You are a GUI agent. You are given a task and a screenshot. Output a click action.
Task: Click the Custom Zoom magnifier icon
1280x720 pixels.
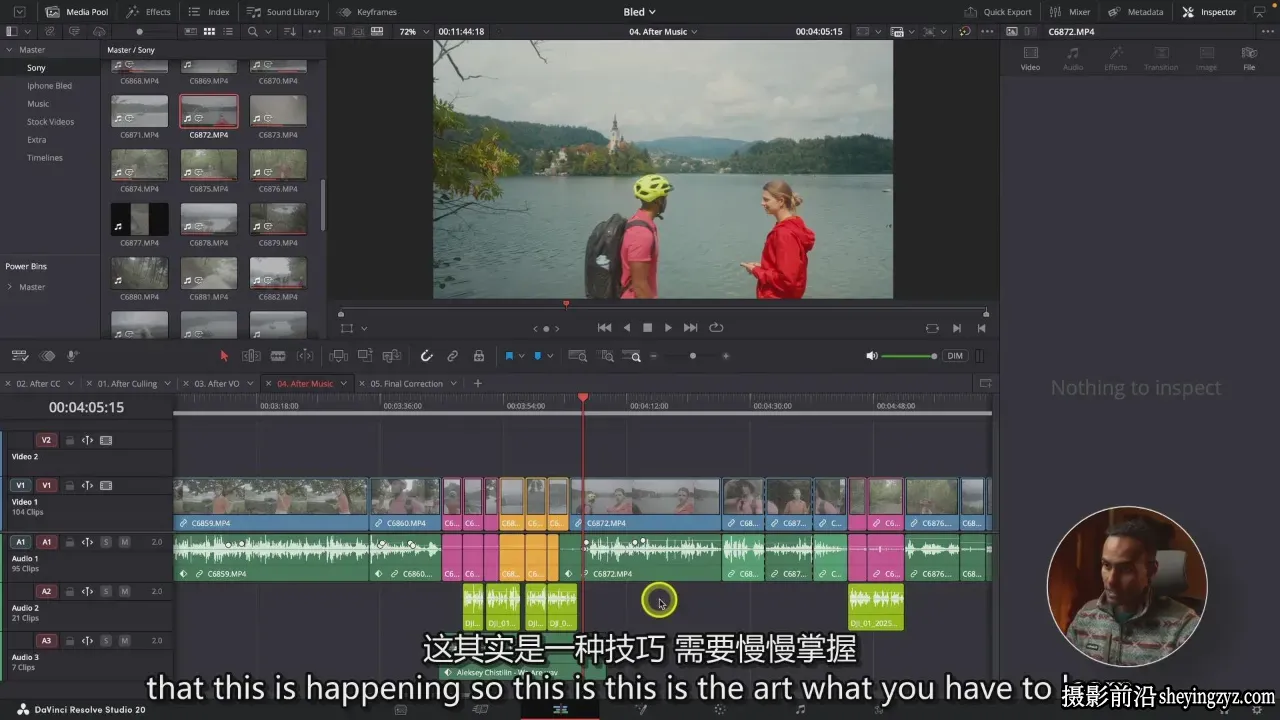click(632, 356)
